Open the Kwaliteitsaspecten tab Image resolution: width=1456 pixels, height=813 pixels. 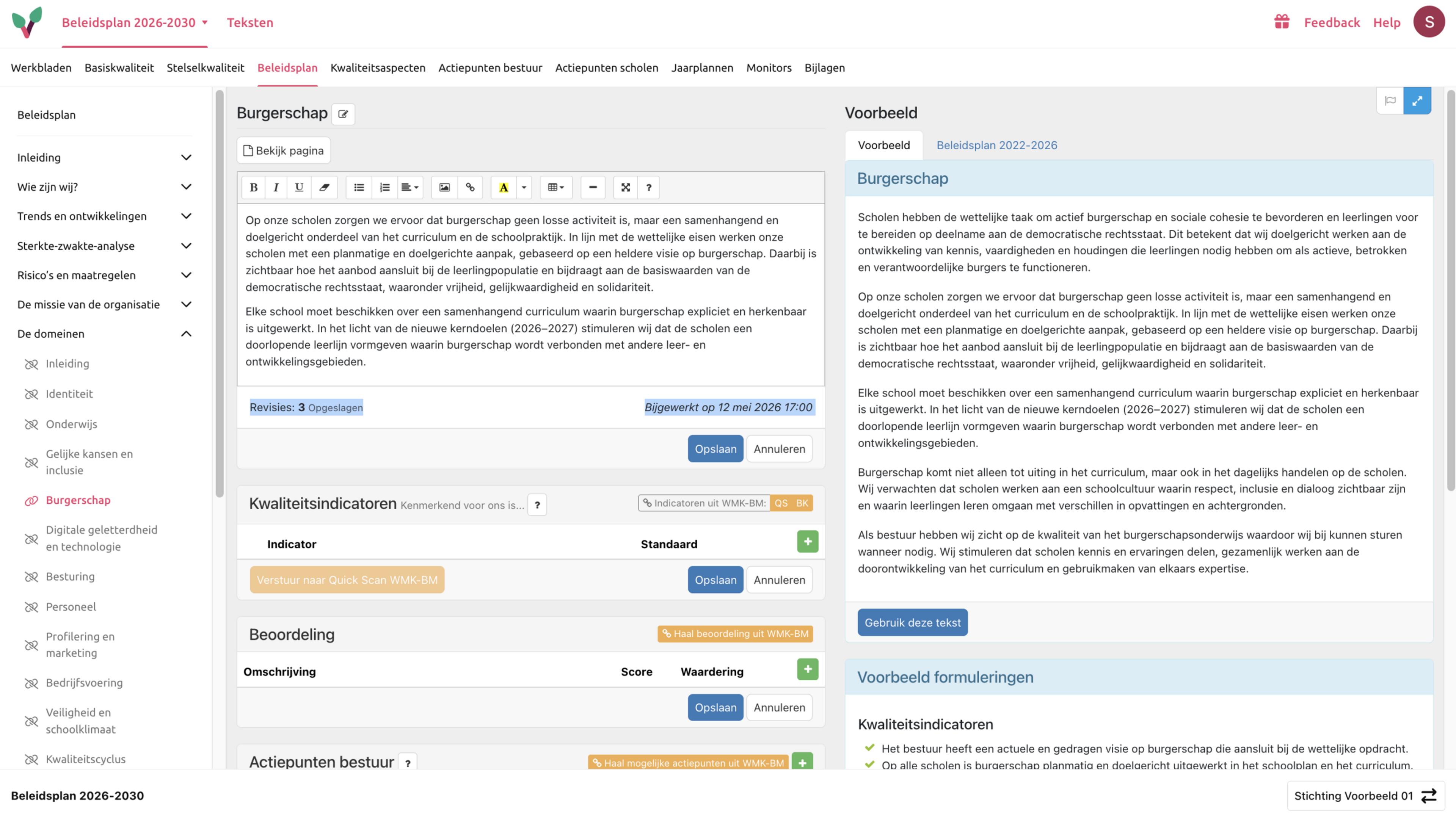[x=378, y=68]
